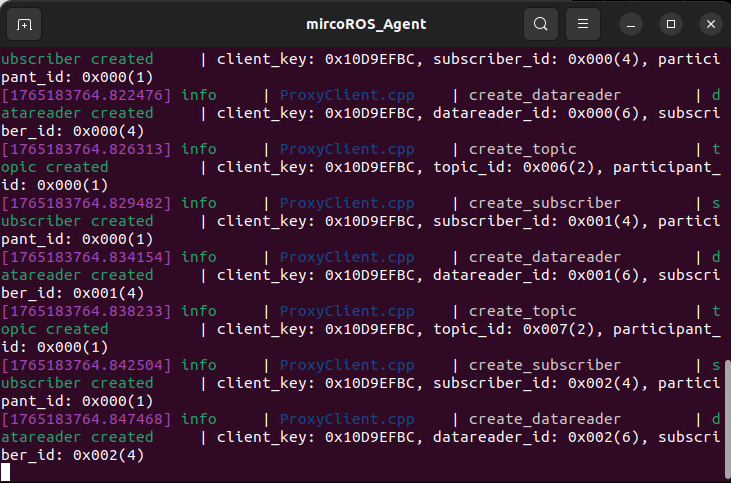Click the text ber_id: 0x001(4)
The image size is (731, 483).
pyautogui.click(x=73, y=294)
